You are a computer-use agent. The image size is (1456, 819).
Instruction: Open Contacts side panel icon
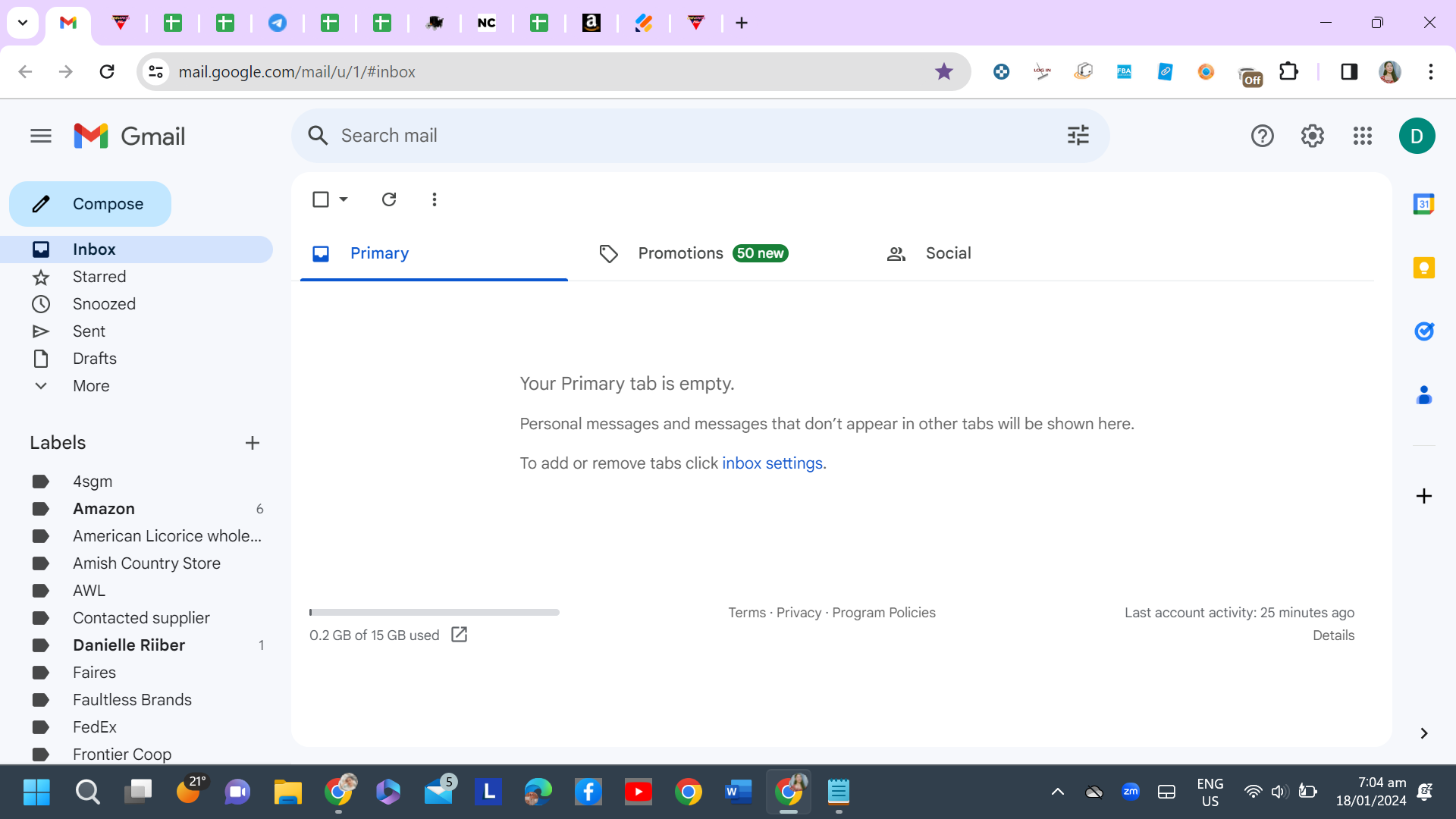tap(1423, 395)
